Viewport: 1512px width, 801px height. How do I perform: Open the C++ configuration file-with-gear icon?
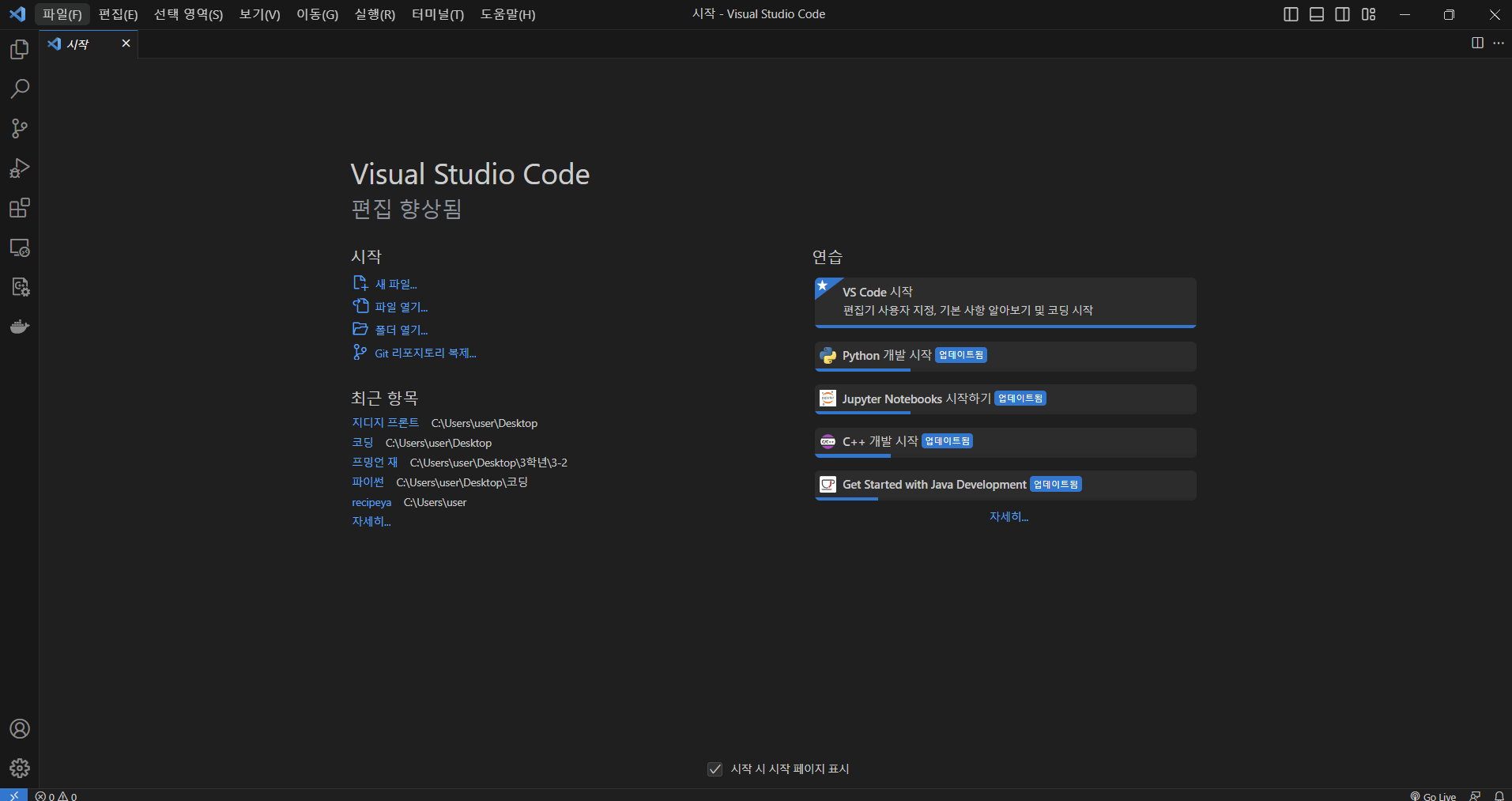coord(20,287)
